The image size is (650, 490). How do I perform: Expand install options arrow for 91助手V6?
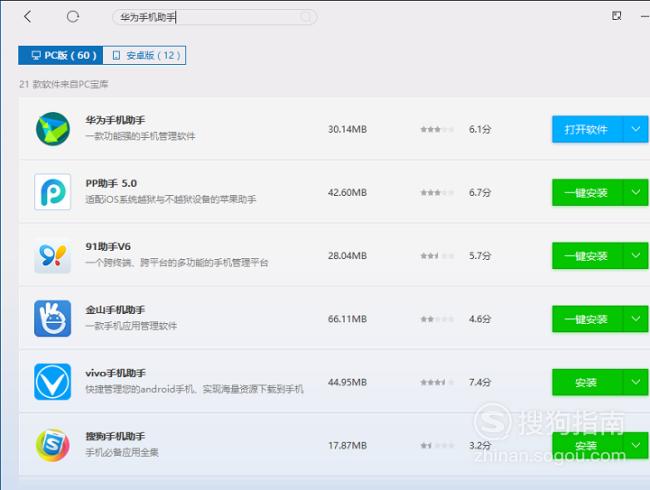click(x=635, y=256)
